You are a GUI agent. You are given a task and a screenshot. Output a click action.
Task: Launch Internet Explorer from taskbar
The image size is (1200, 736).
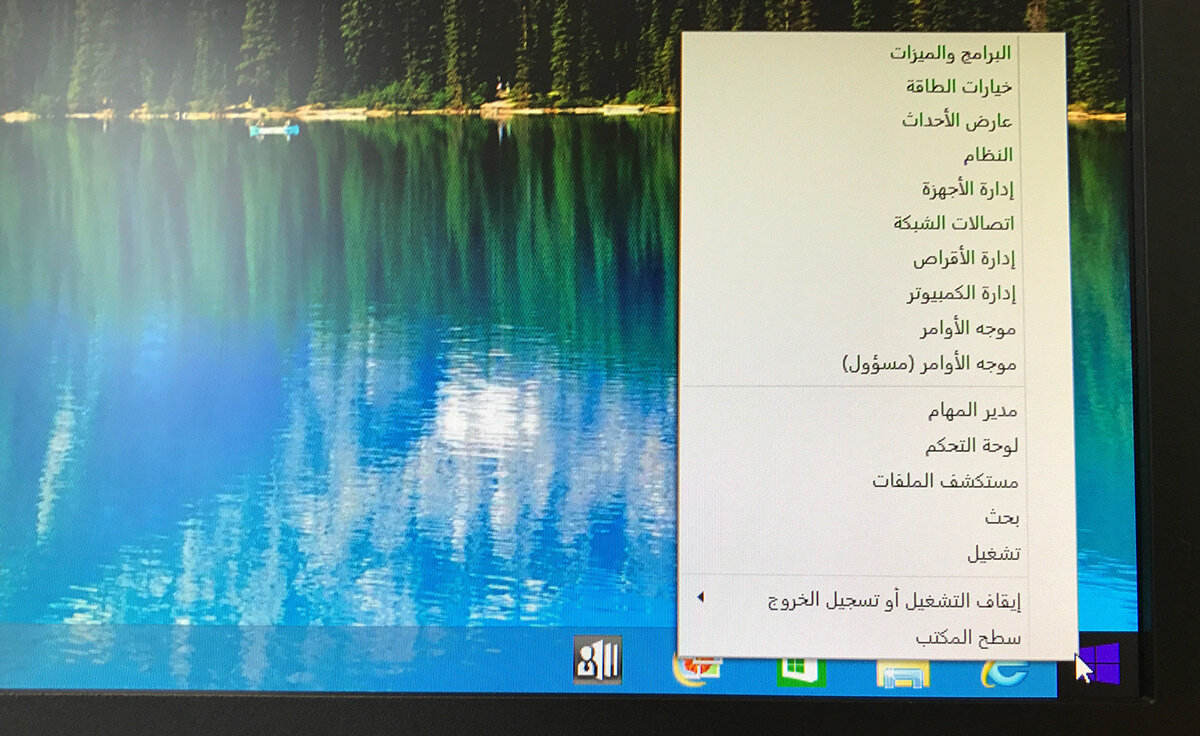click(x=1003, y=672)
